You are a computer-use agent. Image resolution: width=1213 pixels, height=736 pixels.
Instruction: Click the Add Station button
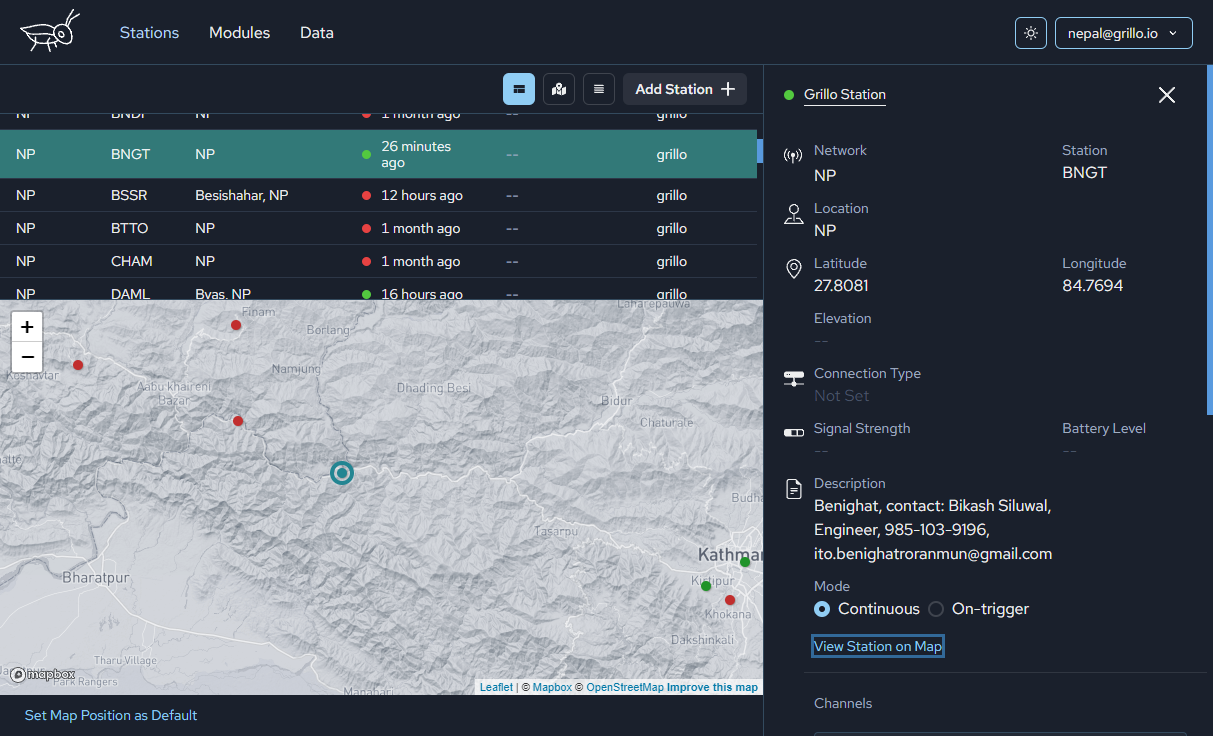click(685, 89)
